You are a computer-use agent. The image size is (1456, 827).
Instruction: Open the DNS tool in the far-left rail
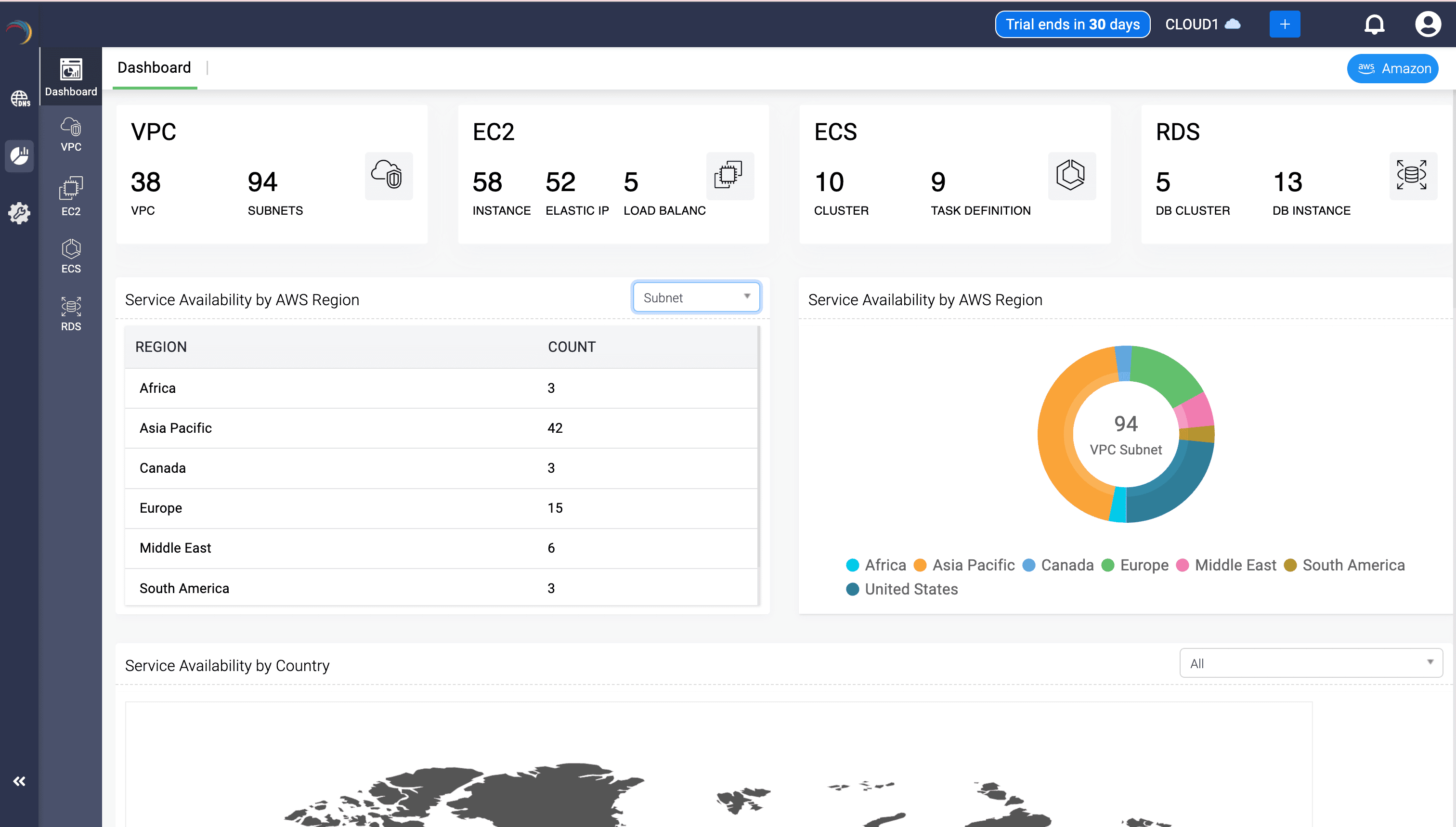click(19, 99)
